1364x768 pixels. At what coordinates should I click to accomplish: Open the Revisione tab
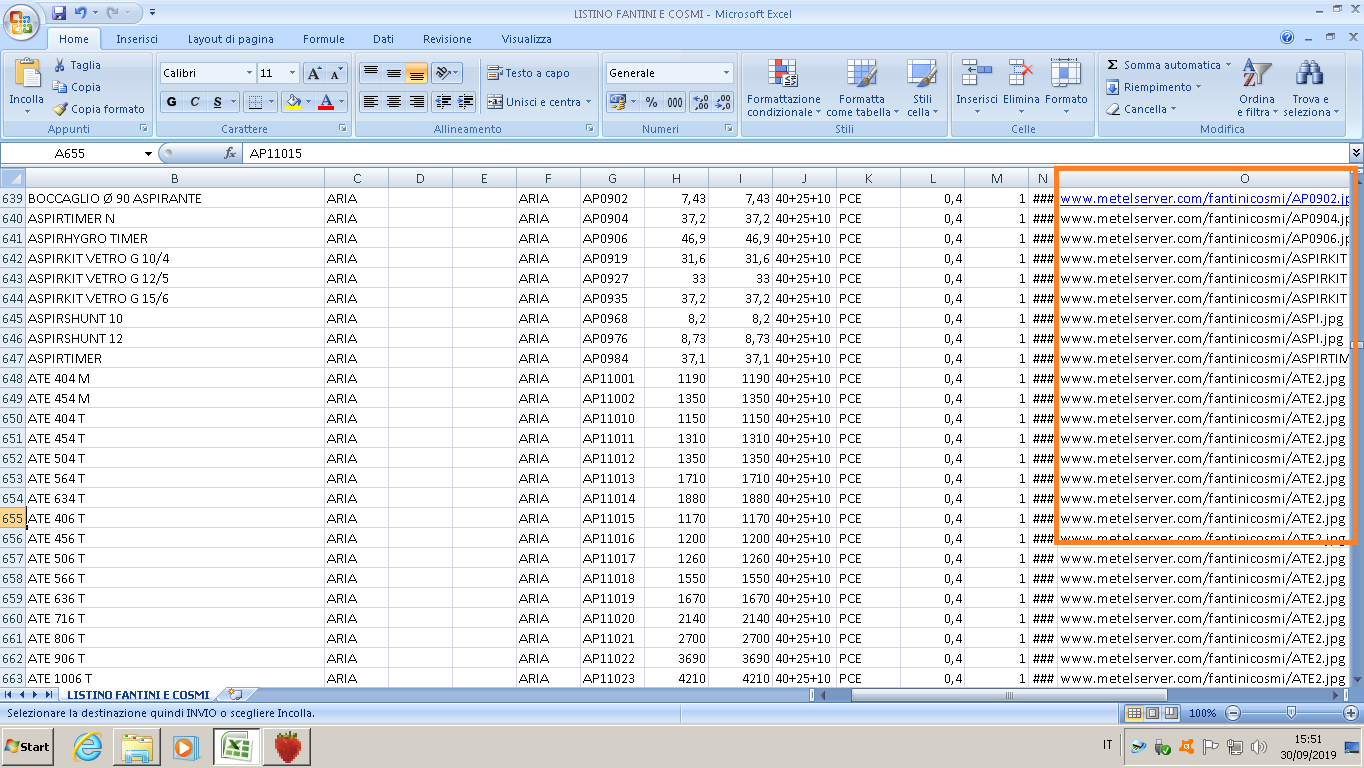[447, 39]
